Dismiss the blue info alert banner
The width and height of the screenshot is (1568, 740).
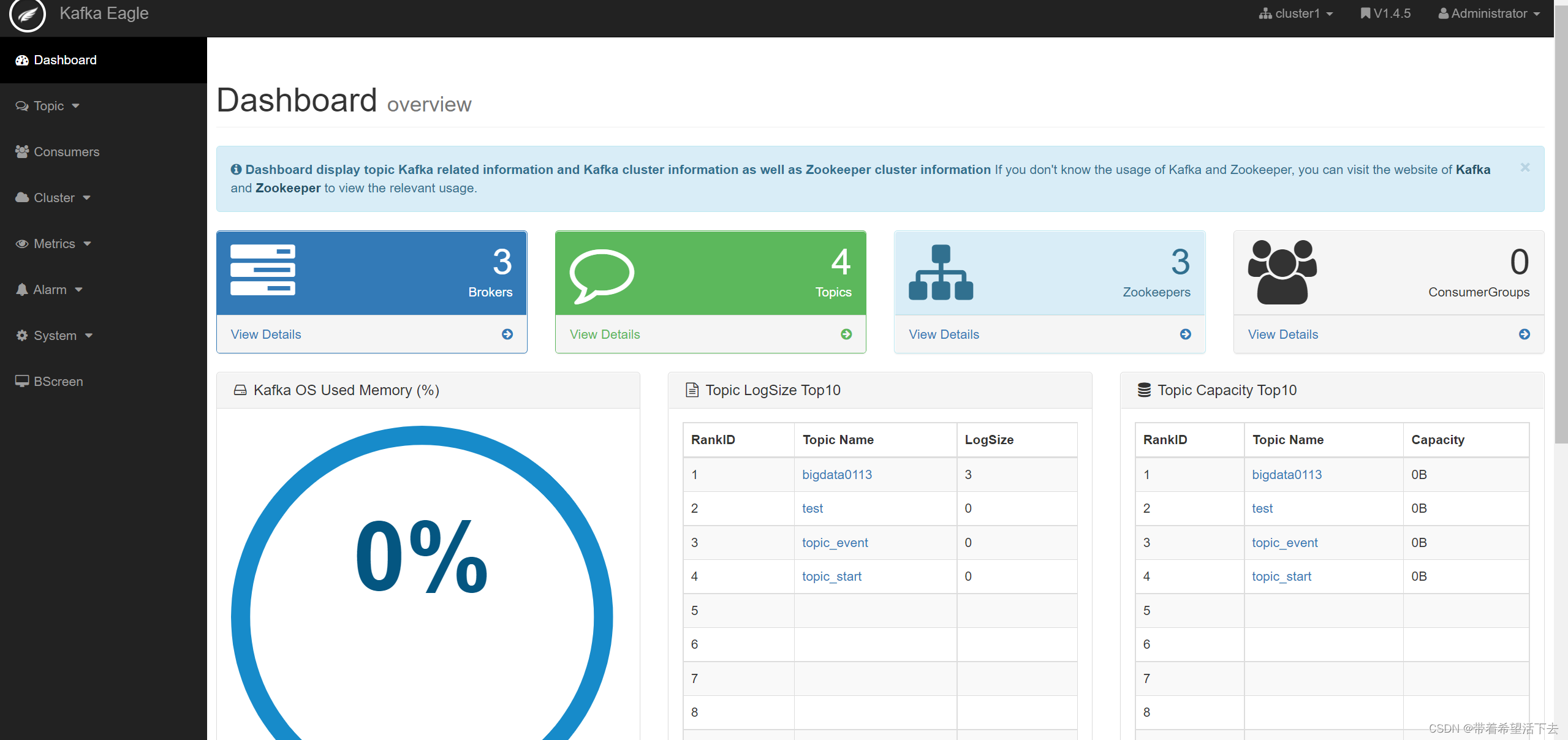[1524, 168]
